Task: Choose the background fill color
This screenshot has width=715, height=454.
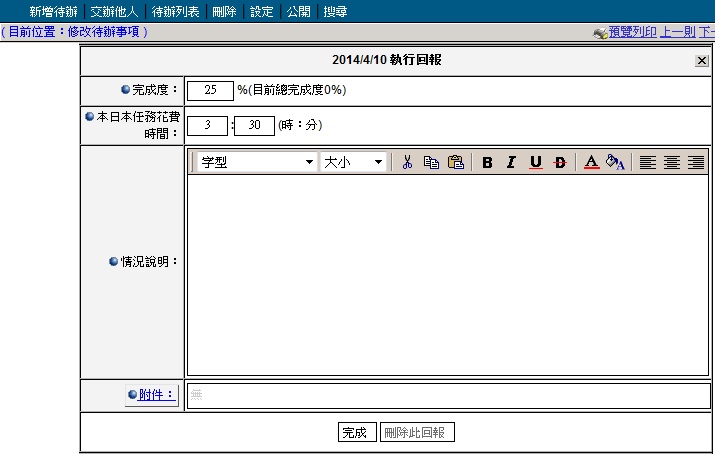Action: coord(615,162)
